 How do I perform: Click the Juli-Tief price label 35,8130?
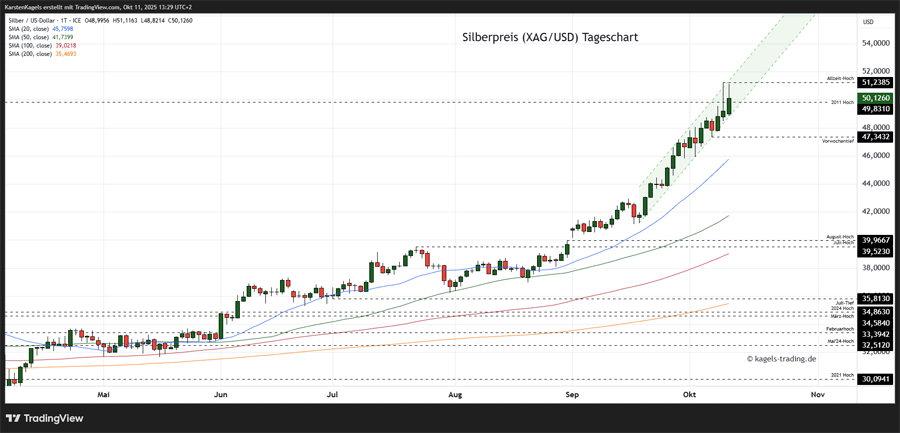click(876, 298)
